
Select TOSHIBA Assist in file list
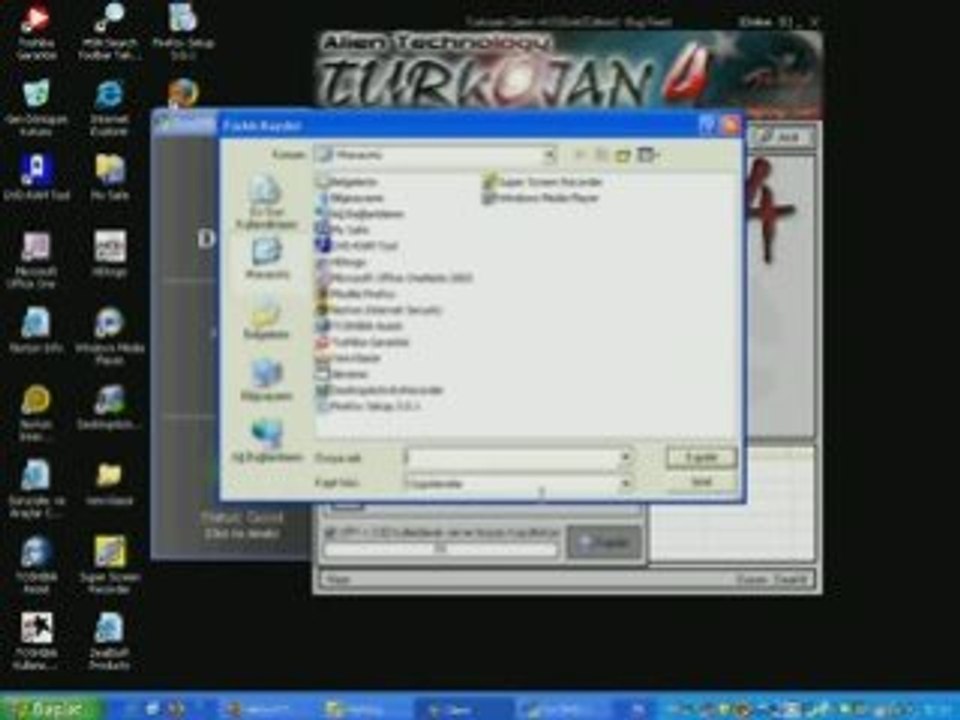pyautogui.click(x=359, y=325)
